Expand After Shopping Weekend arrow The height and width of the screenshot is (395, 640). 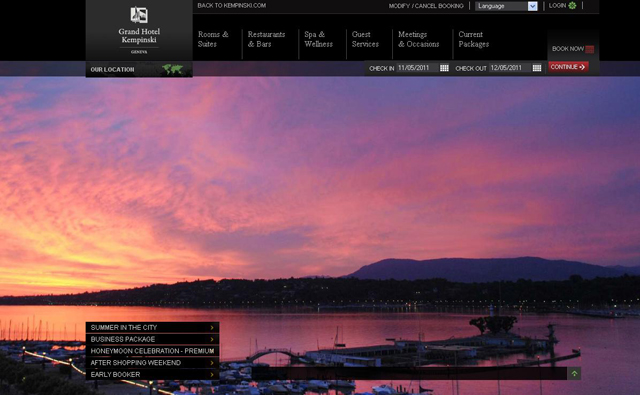[212, 363]
